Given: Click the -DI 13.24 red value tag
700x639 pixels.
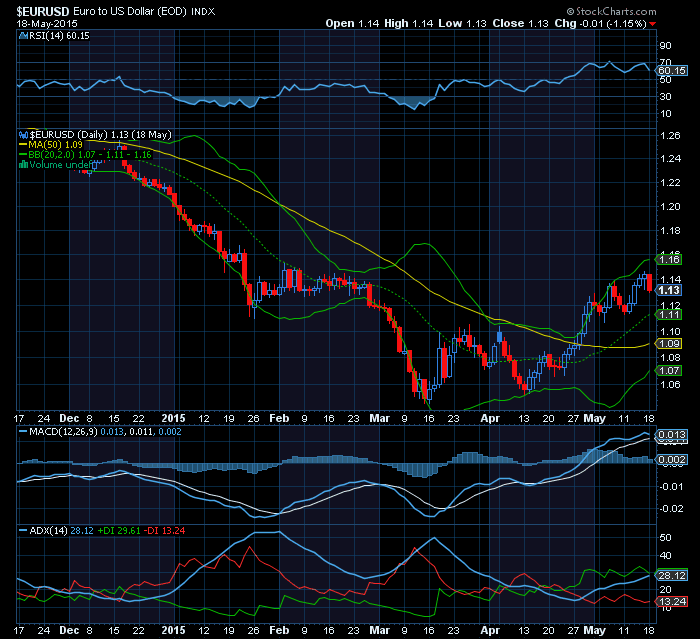Looking at the screenshot, I should pos(671,601).
